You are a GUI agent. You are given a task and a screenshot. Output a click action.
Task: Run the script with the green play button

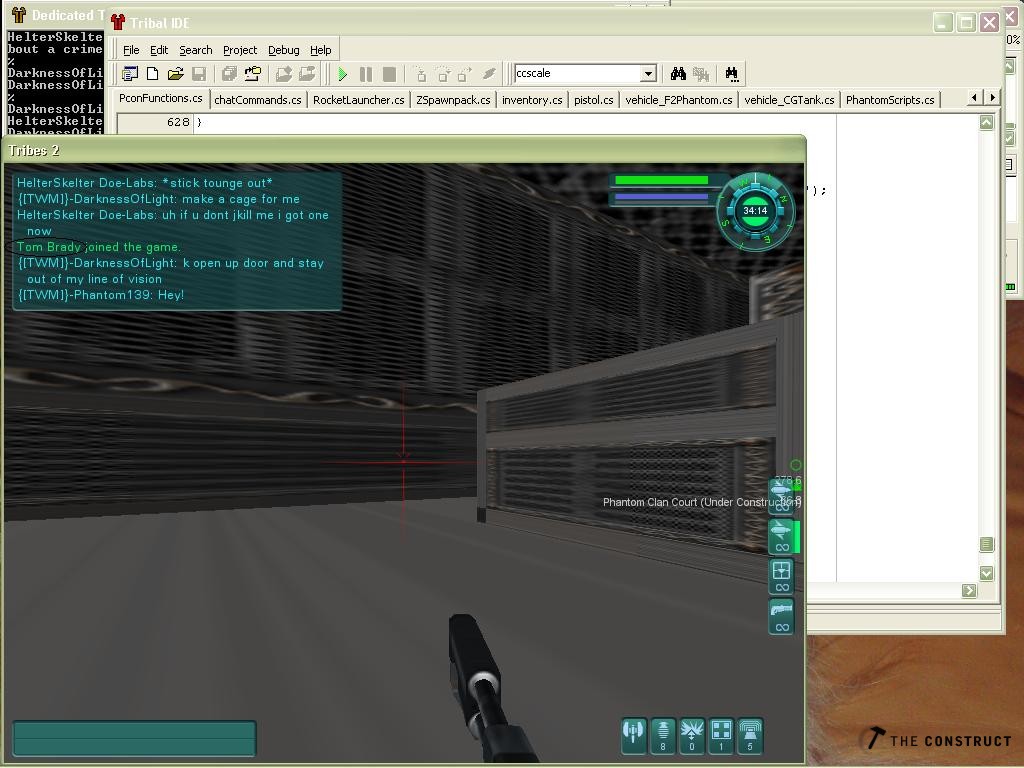click(342, 74)
